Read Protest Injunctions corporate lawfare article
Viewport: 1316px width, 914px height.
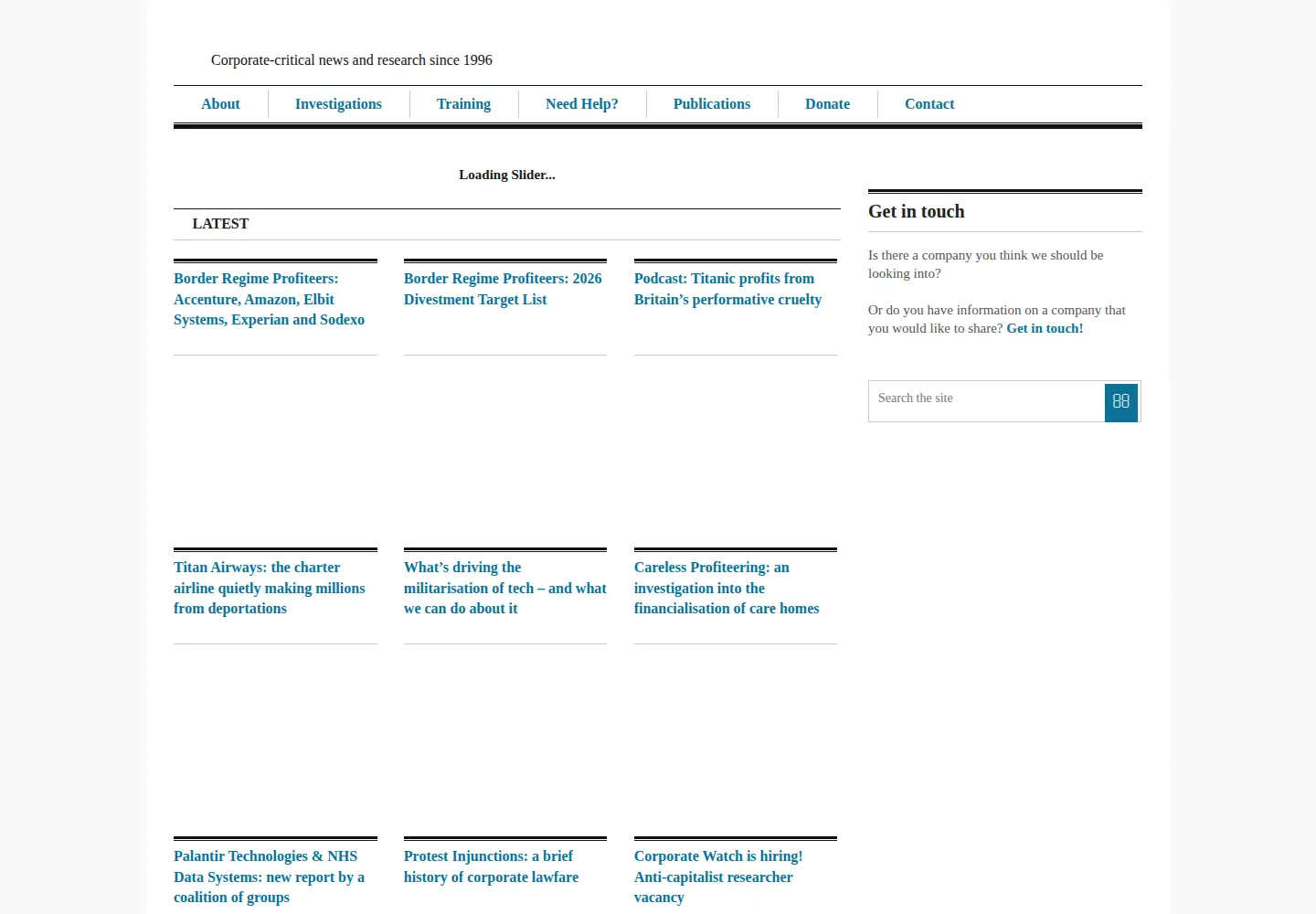[492, 866]
